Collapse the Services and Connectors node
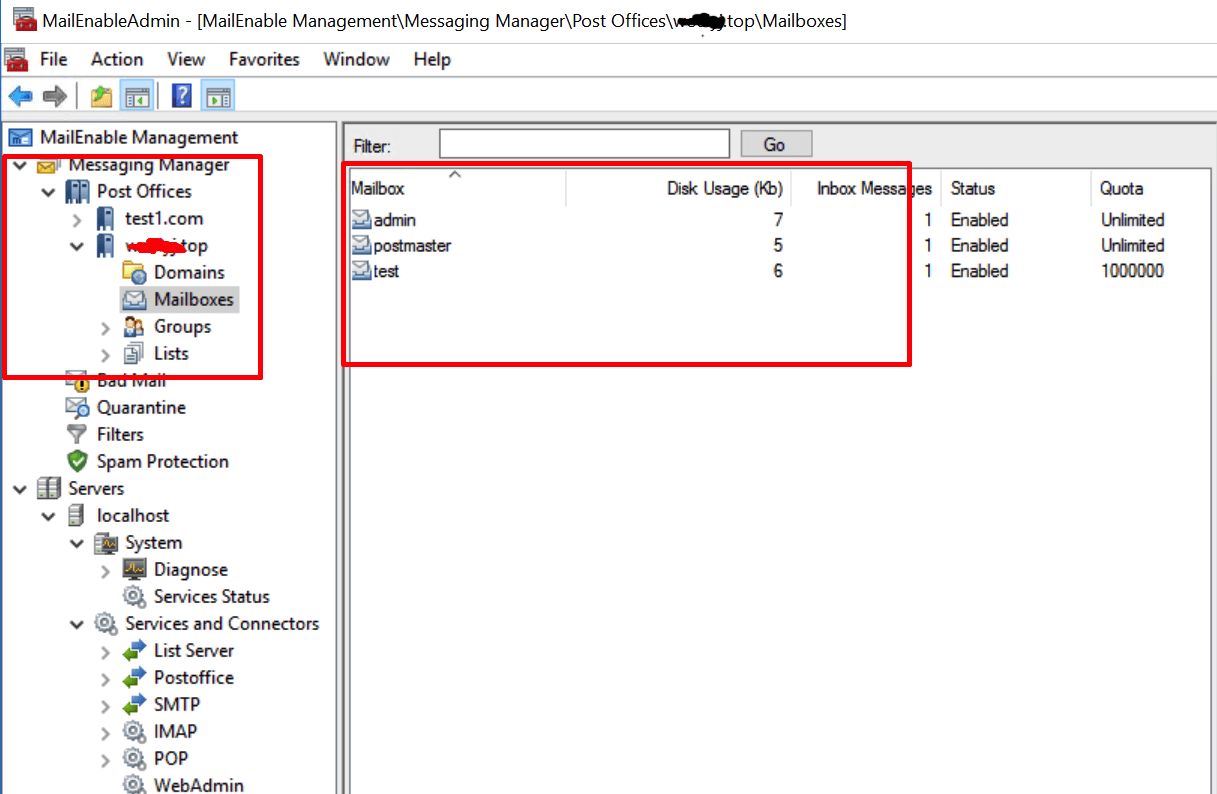 click(78, 624)
